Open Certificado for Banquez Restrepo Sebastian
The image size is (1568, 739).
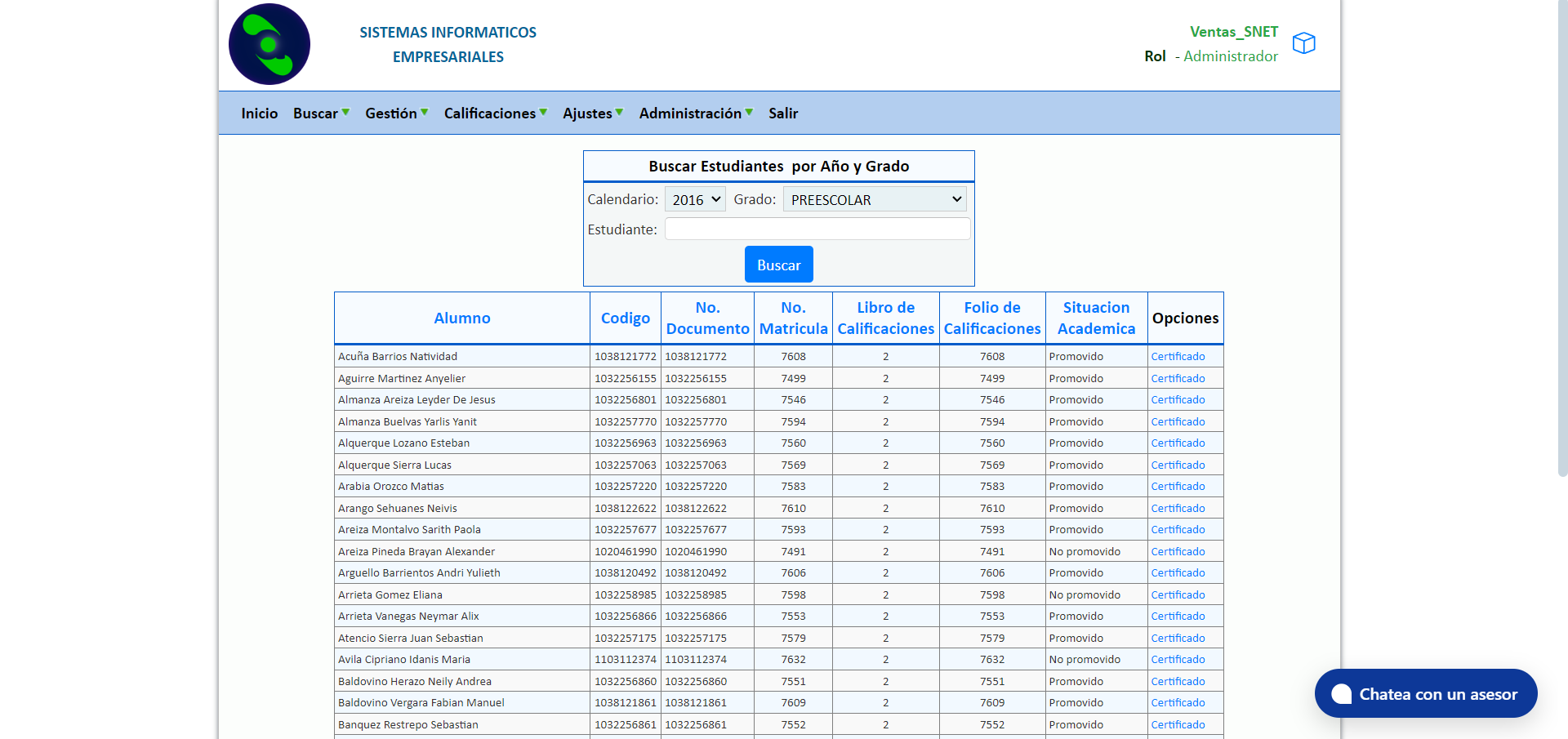(1178, 724)
